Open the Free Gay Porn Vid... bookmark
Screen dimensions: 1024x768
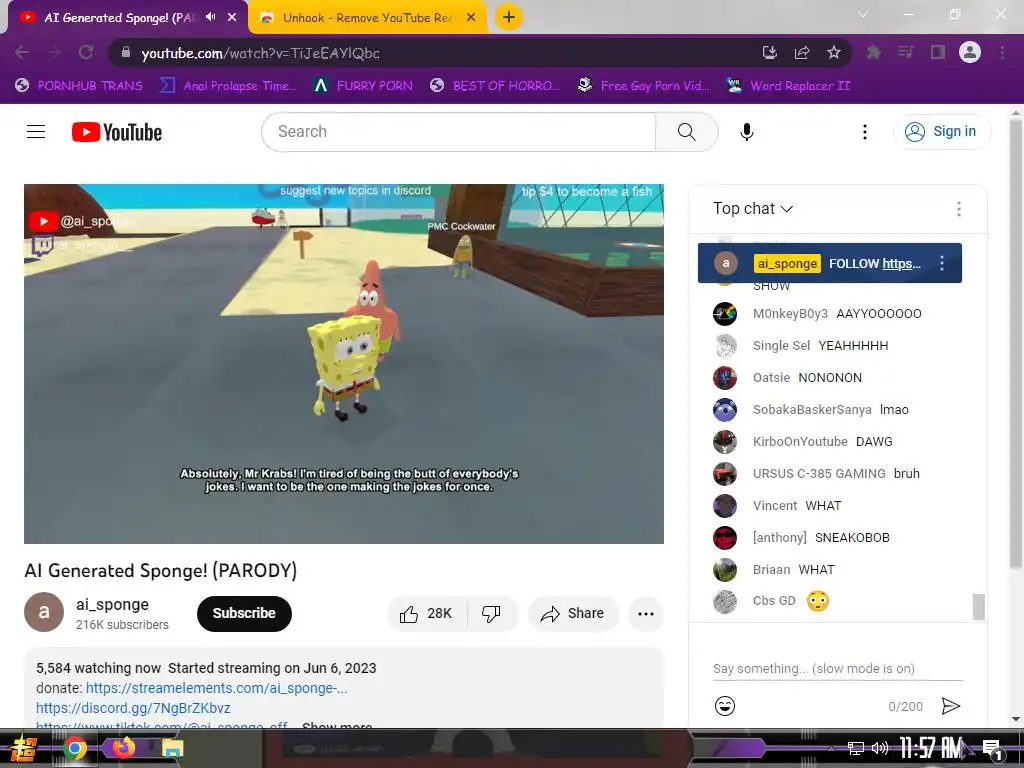pos(643,86)
